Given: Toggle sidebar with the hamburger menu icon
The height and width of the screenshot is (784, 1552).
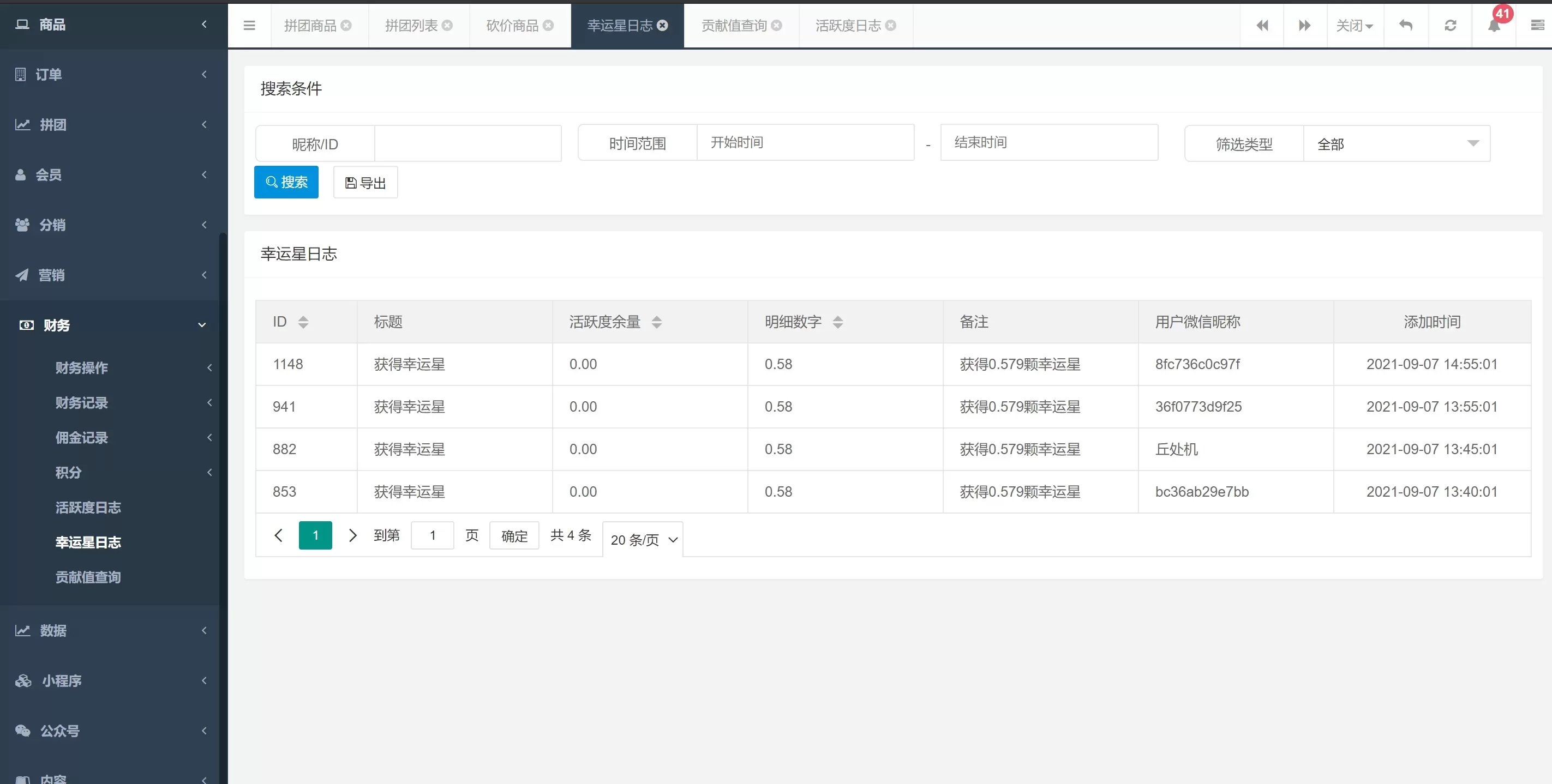Looking at the screenshot, I should tap(249, 25).
